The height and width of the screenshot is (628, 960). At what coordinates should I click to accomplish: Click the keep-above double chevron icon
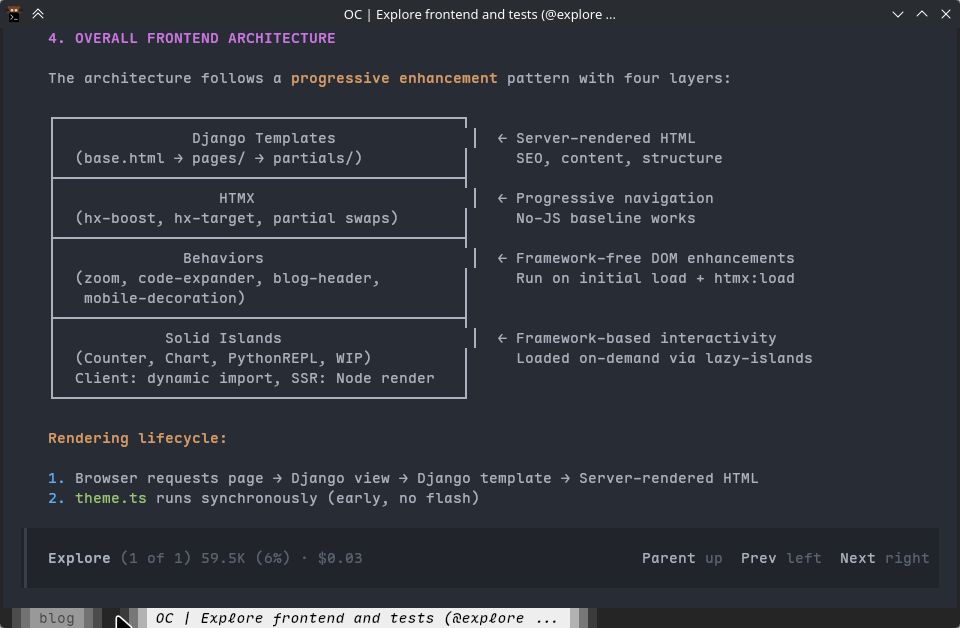[x=38, y=13]
